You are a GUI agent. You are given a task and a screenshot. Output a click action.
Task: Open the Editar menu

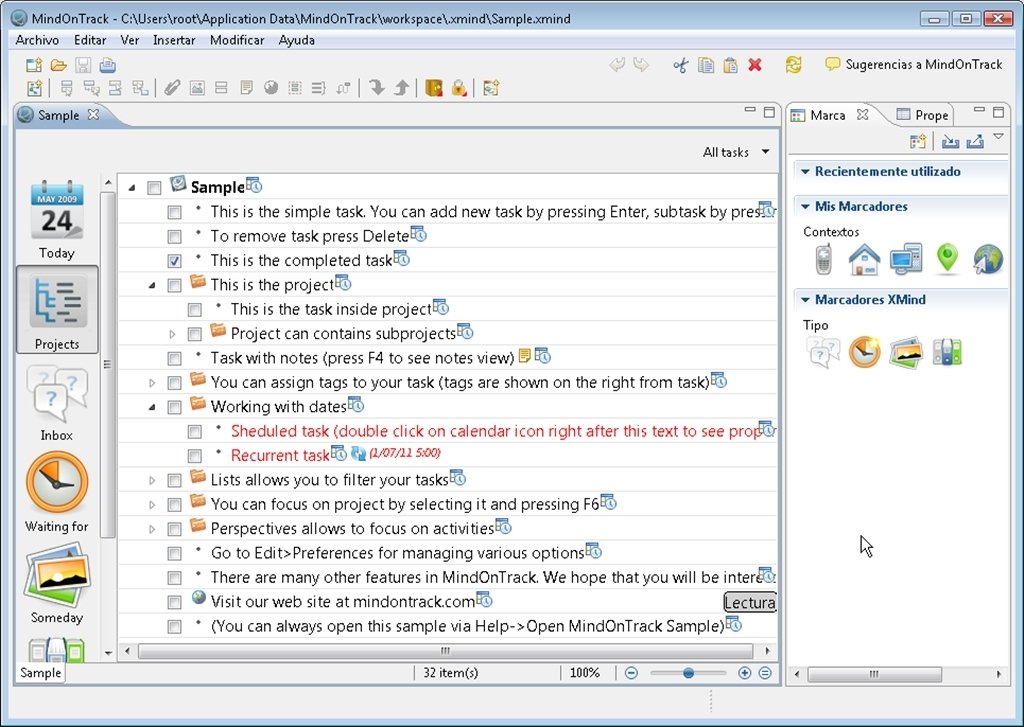90,40
